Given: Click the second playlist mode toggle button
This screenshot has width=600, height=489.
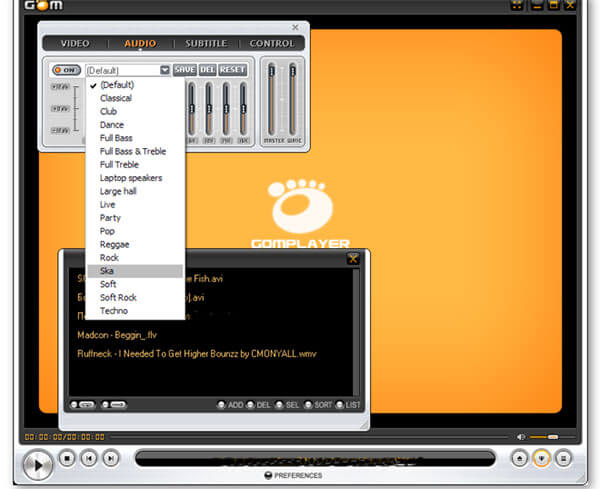Looking at the screenshot, I should click(x=114, y=405).
